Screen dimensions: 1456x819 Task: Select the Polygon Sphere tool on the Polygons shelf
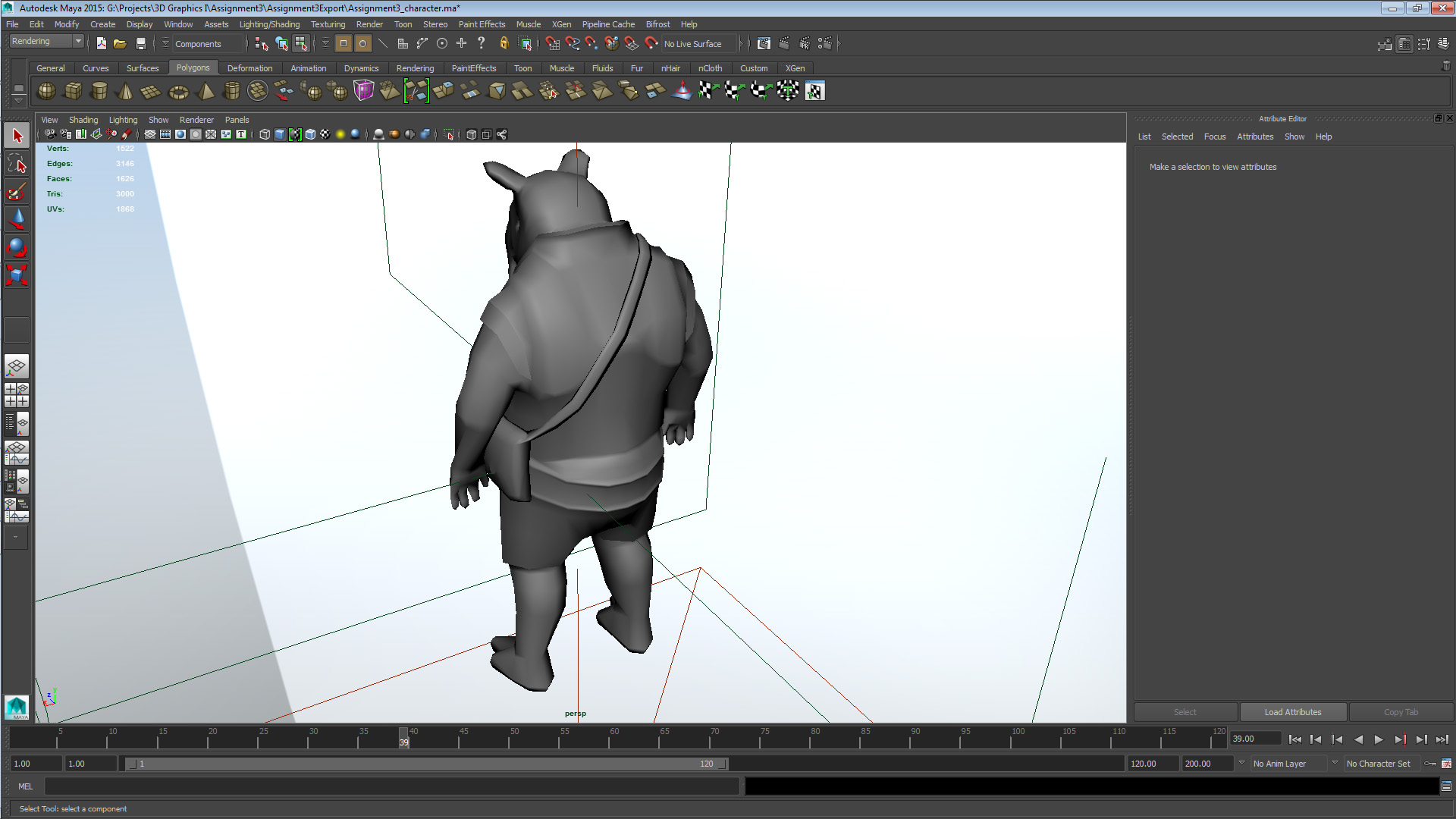click(45, 91)
